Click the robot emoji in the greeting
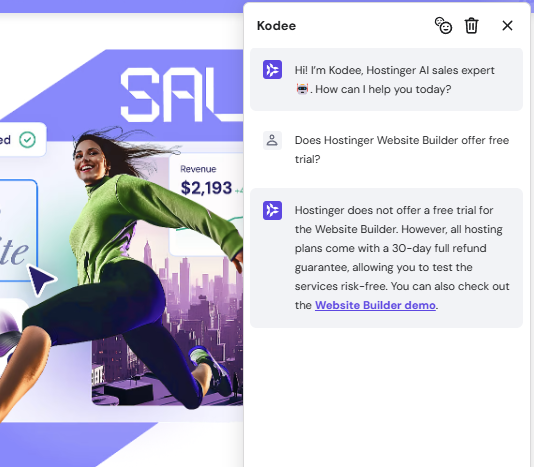Screen dimensions: 534x467 302,89
